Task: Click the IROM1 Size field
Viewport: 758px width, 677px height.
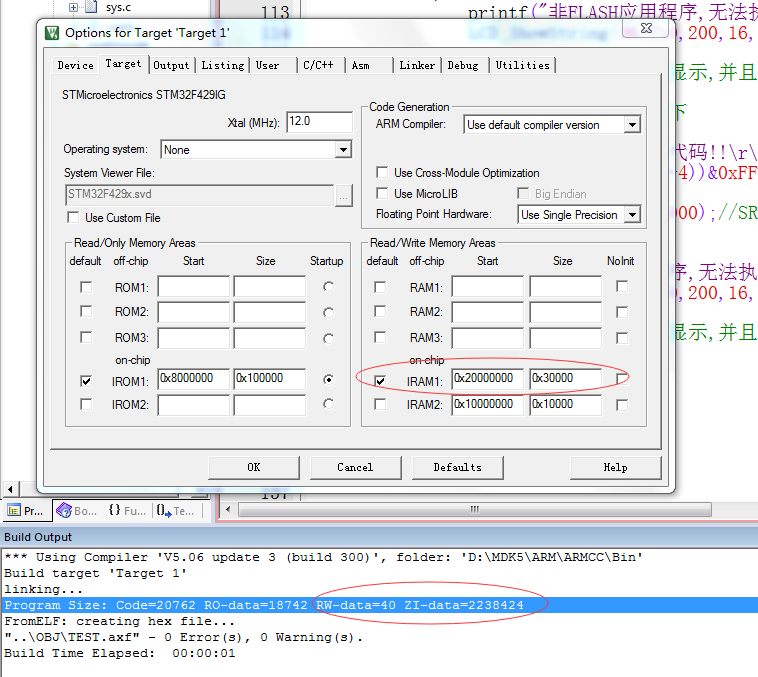Action: [270, 379]
